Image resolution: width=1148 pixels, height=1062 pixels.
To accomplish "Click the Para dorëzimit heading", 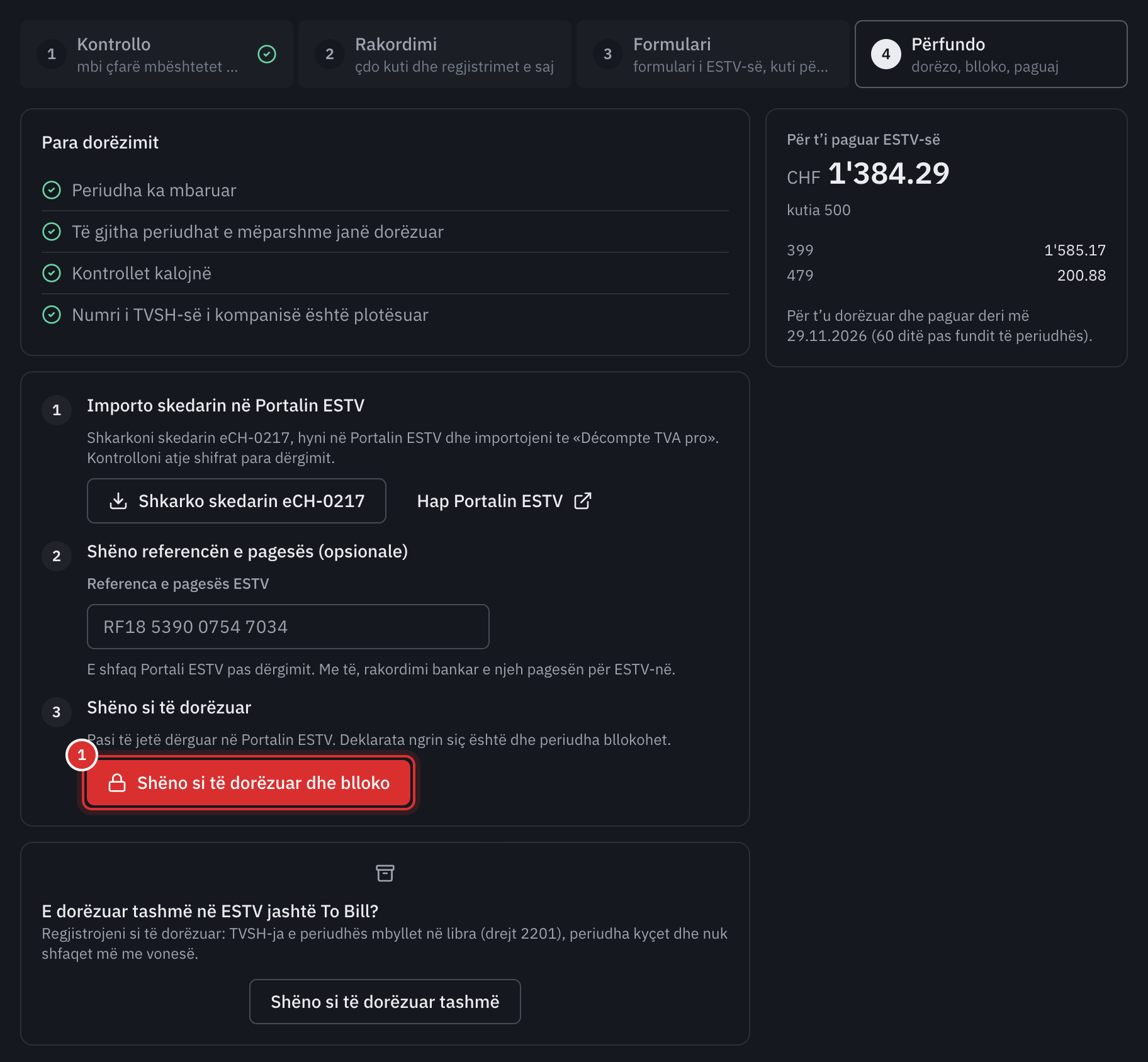I will pyautogui.click(x=100, y=143).
